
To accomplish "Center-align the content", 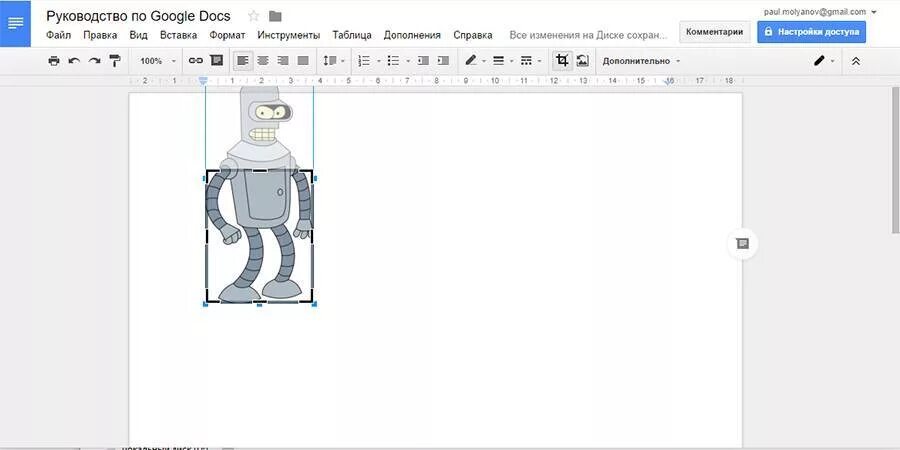I will [263, 61].
